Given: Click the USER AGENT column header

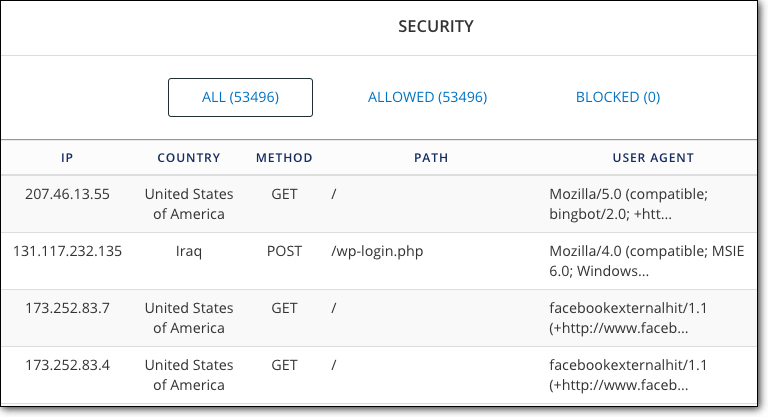Looking at the screenshot, I should coord(653,158).
